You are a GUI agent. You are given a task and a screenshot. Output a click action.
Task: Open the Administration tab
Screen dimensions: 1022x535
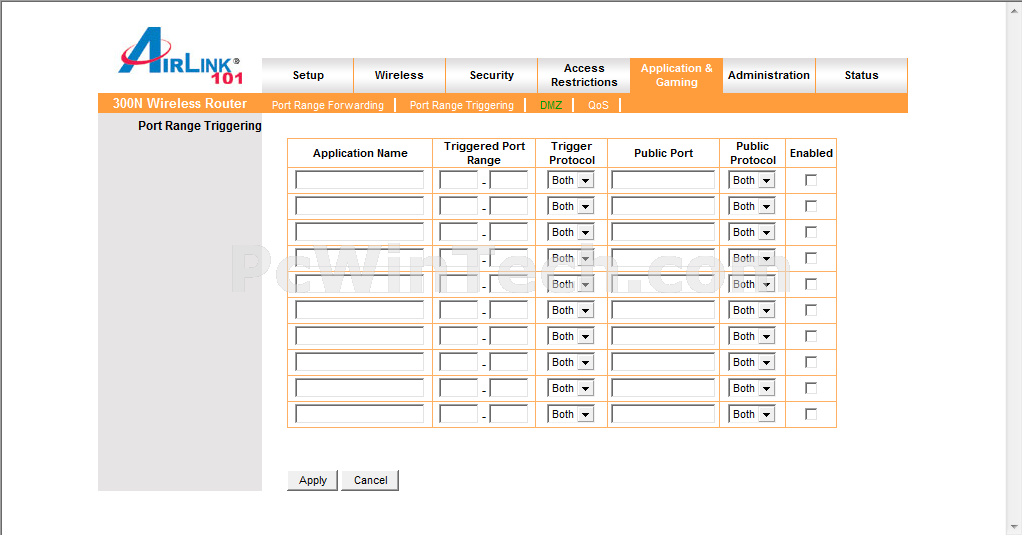(x=768, y=75)
